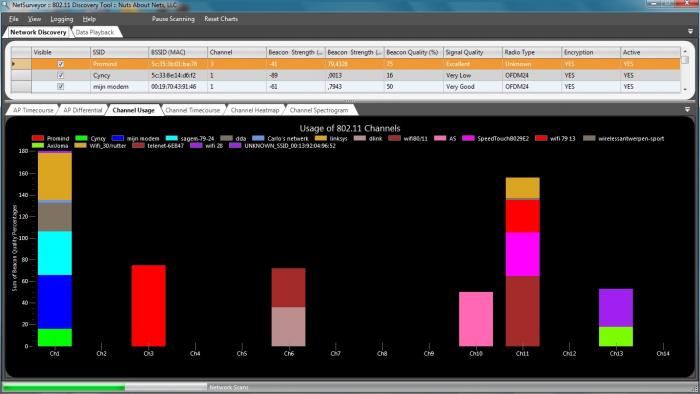Click the purple segment in the Ch13 bar
This screenshot has height=394, width=700.
click(x=616, y=307)
